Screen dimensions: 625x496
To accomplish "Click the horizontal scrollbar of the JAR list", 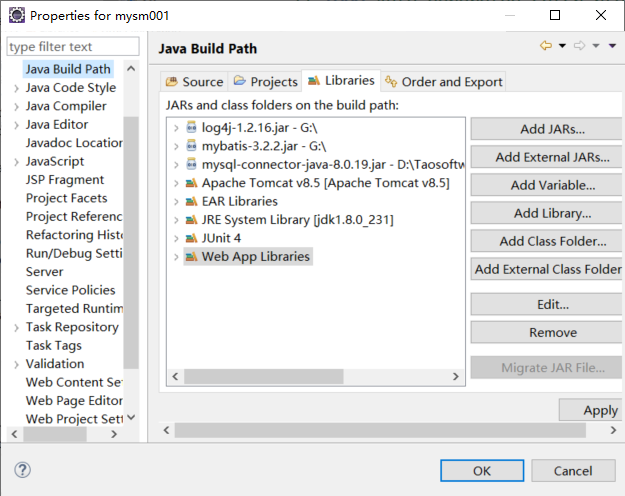I will [x=316, y=376].
